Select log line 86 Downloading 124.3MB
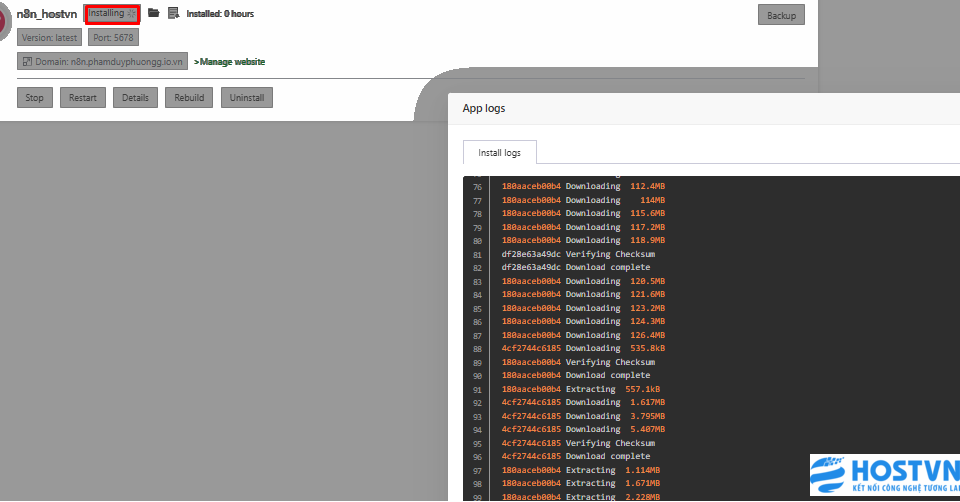The image size is (960, 502). coord(583,321)
